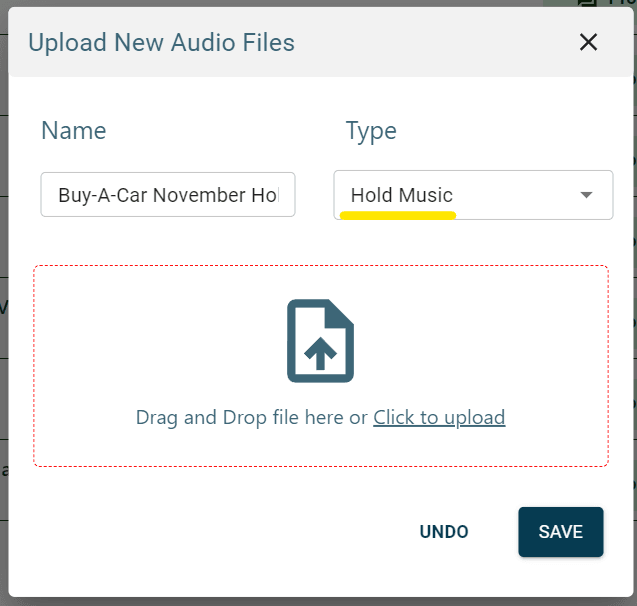The image size is (637, 606).
Task: Click the up arrow inside the file icon
Action: pyautogui.click(x=320, y=354)
